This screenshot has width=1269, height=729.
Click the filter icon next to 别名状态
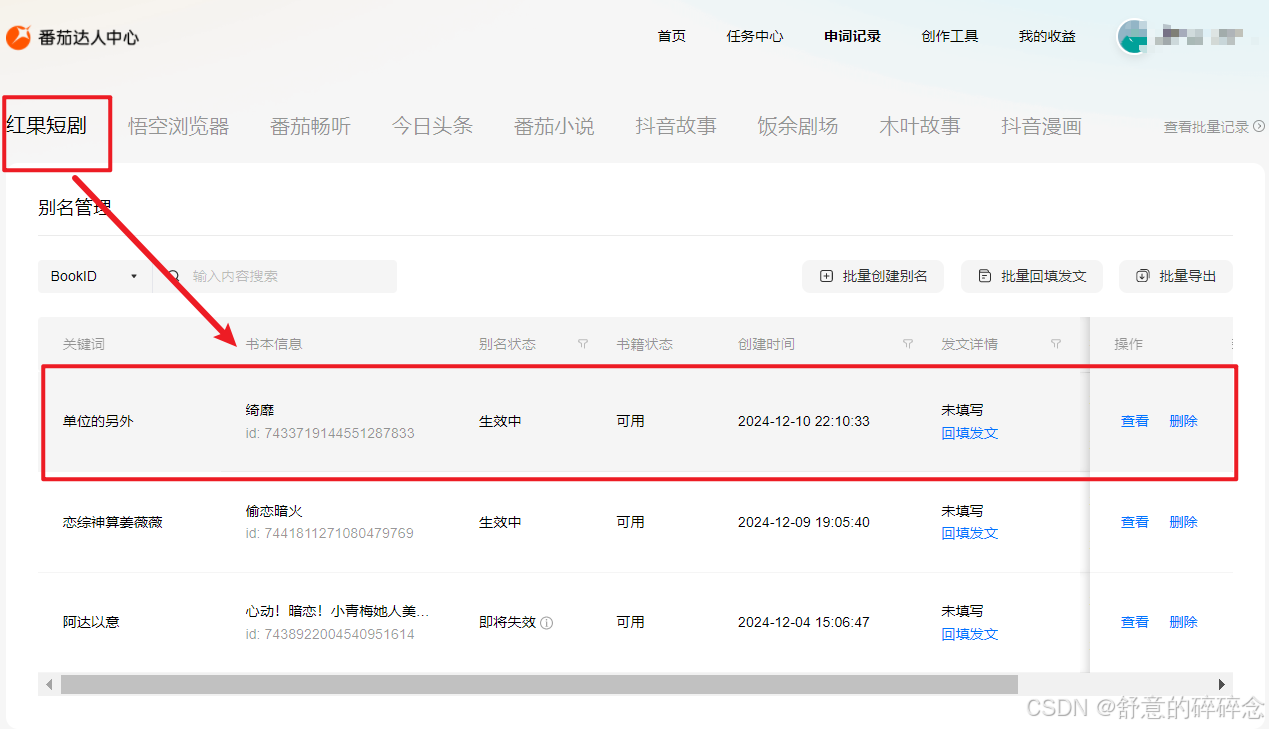tap(583, 344)
